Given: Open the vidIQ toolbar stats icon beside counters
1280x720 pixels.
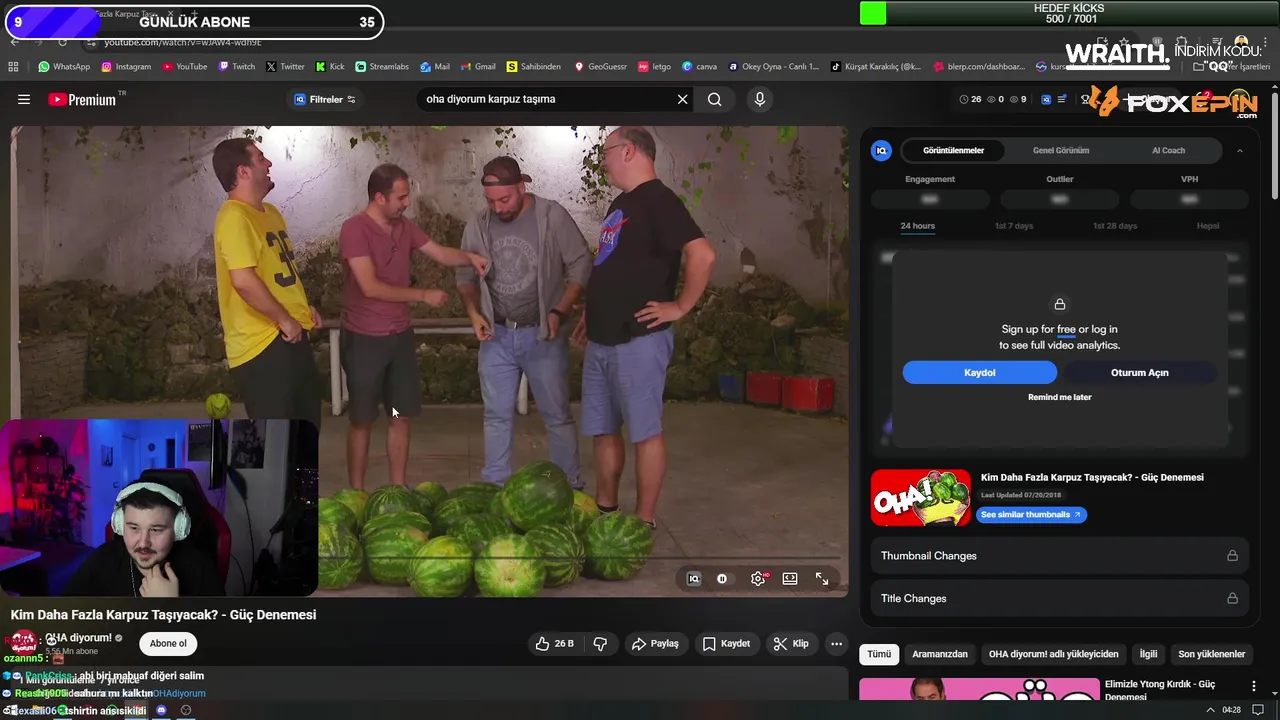Looking at the screenshot, I should click(1046, 99).
